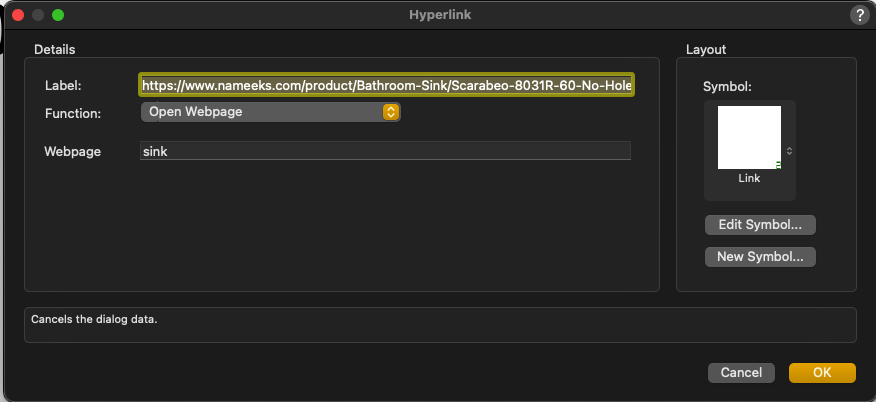Screen dimensions: 876x402
Task: Click the yellow minimize window button
Action: click(38, 15)
